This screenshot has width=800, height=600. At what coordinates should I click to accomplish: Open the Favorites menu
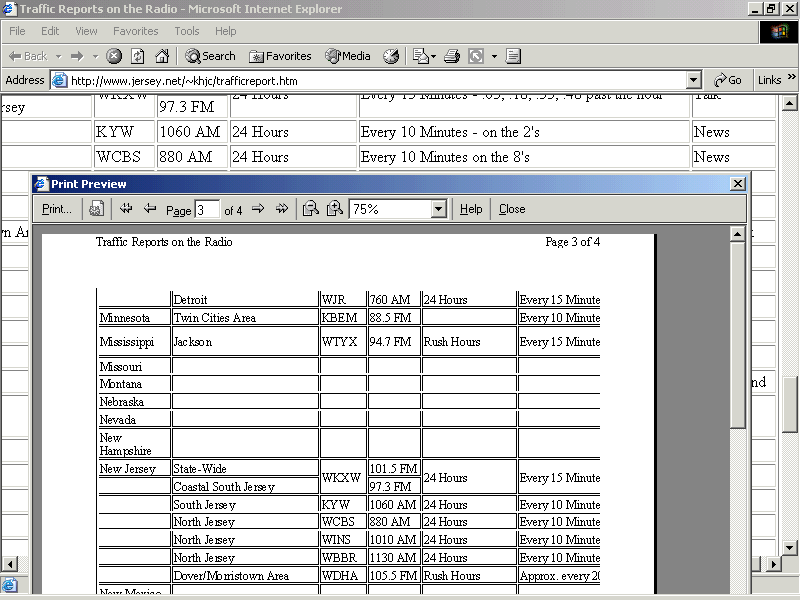pos(135,31)
